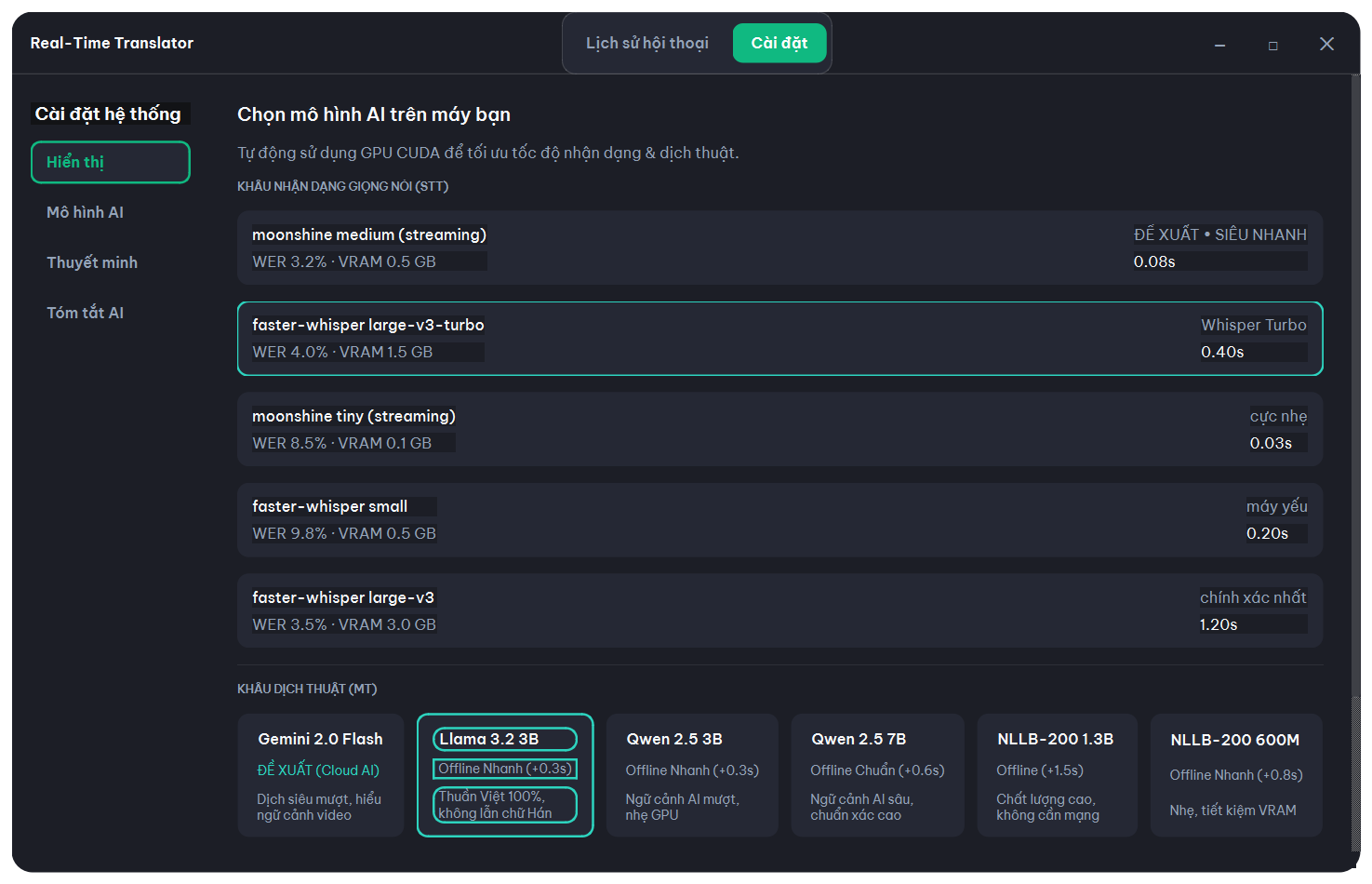Select NLLB-200 600M translation model

[1236, 775]
